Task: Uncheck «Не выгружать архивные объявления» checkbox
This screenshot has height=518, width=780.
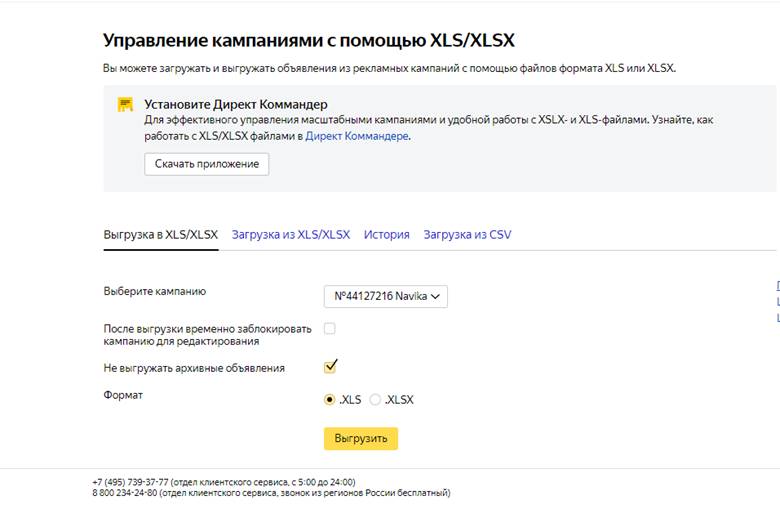Action: tap(330, 366)
